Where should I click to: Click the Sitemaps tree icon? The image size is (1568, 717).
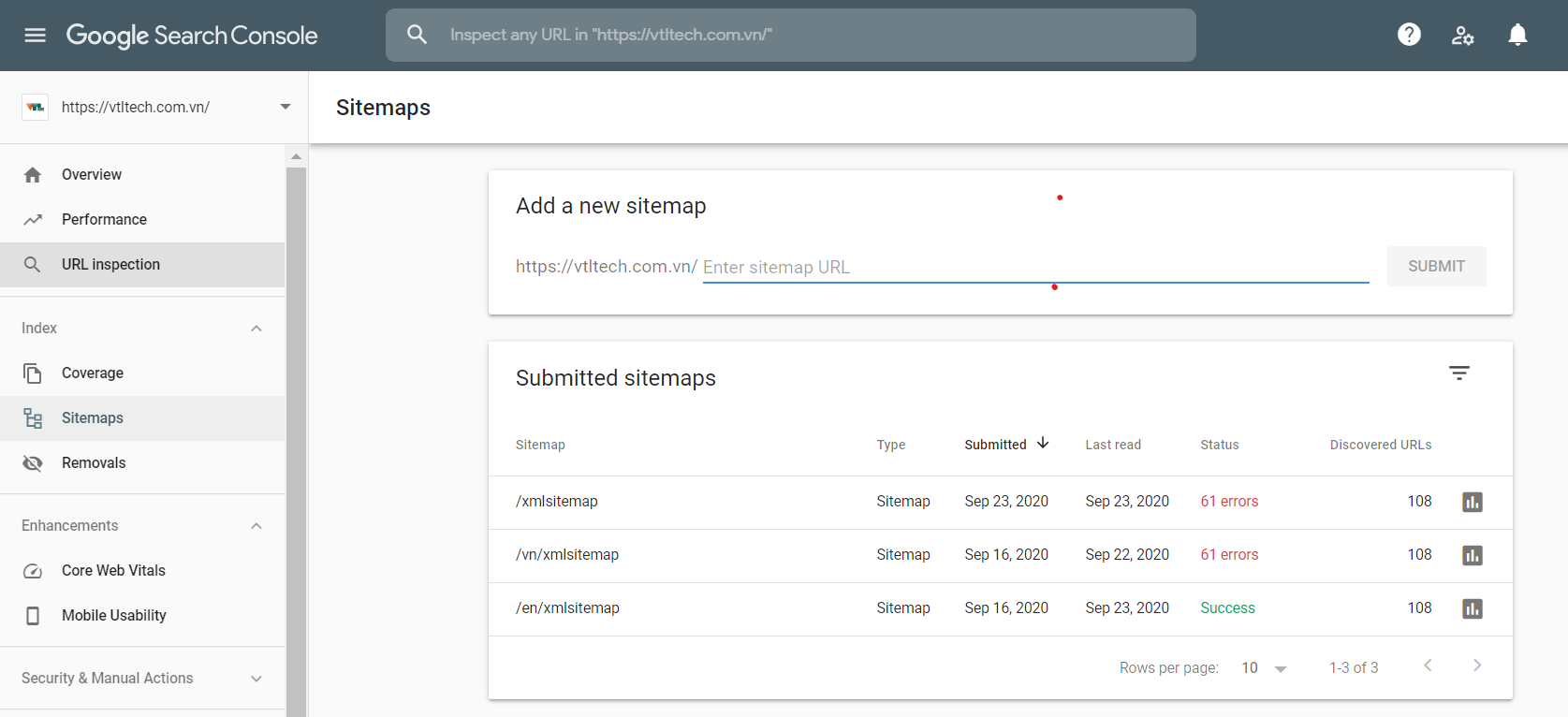[x=33, y=418]
